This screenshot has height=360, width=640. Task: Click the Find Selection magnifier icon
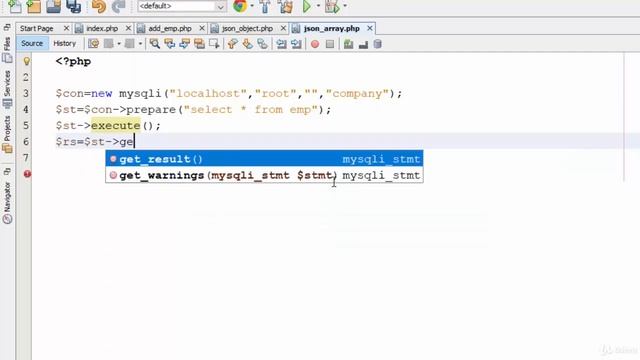(x=154, y=44)
